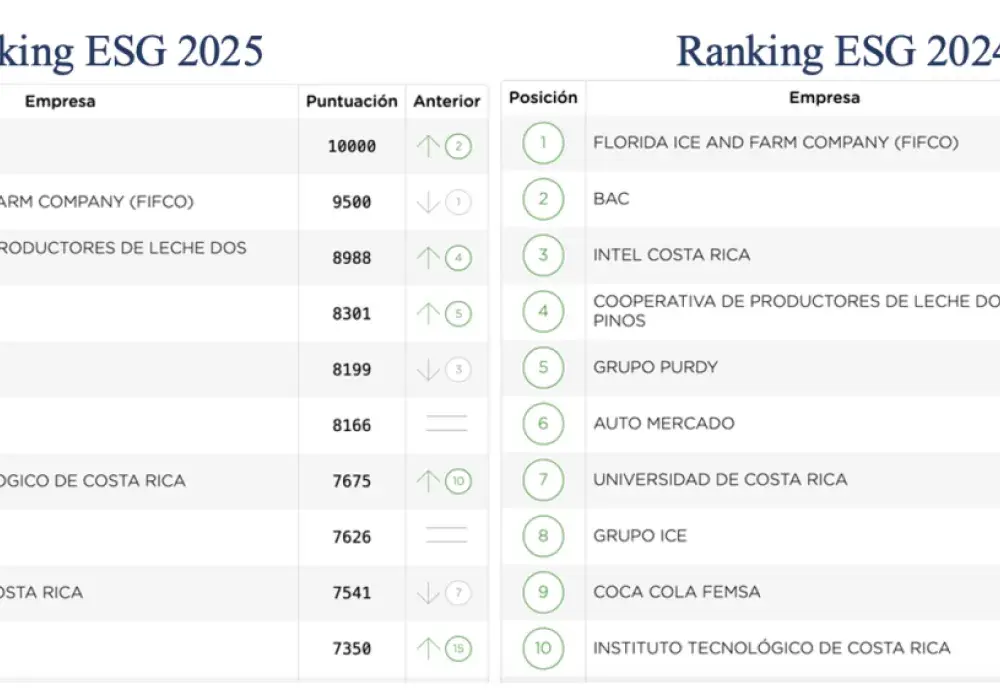The width and height of the screenshot is (1000, 700).
Task: Click the position 5 circle beside Grupo Purdy
Action: pyautogui.click(x=543, y=367)
